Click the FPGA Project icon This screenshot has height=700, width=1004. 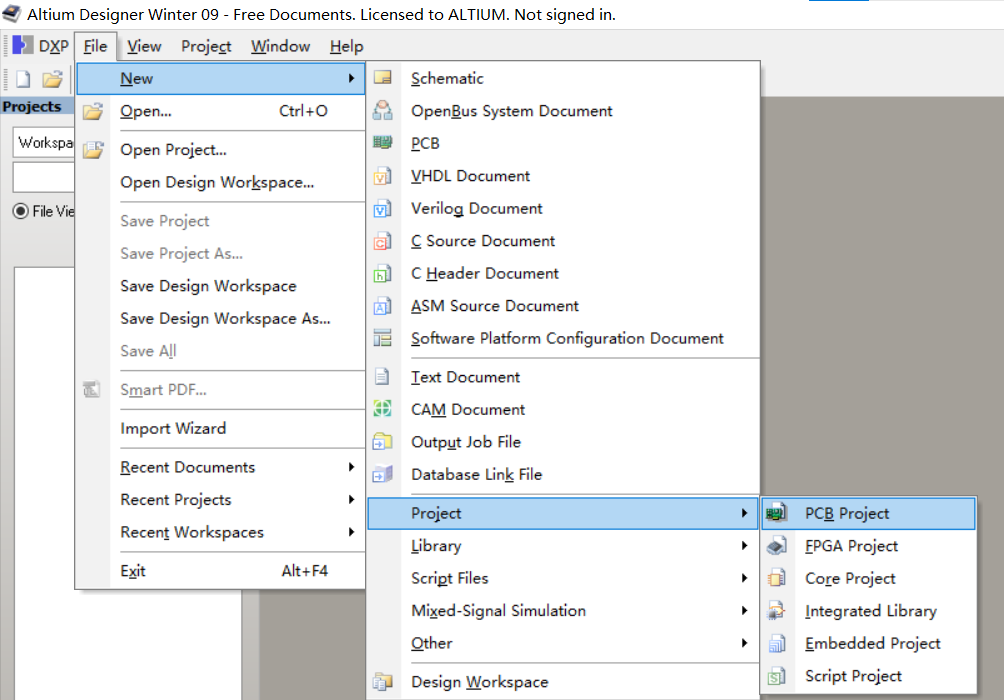[777, 546]
